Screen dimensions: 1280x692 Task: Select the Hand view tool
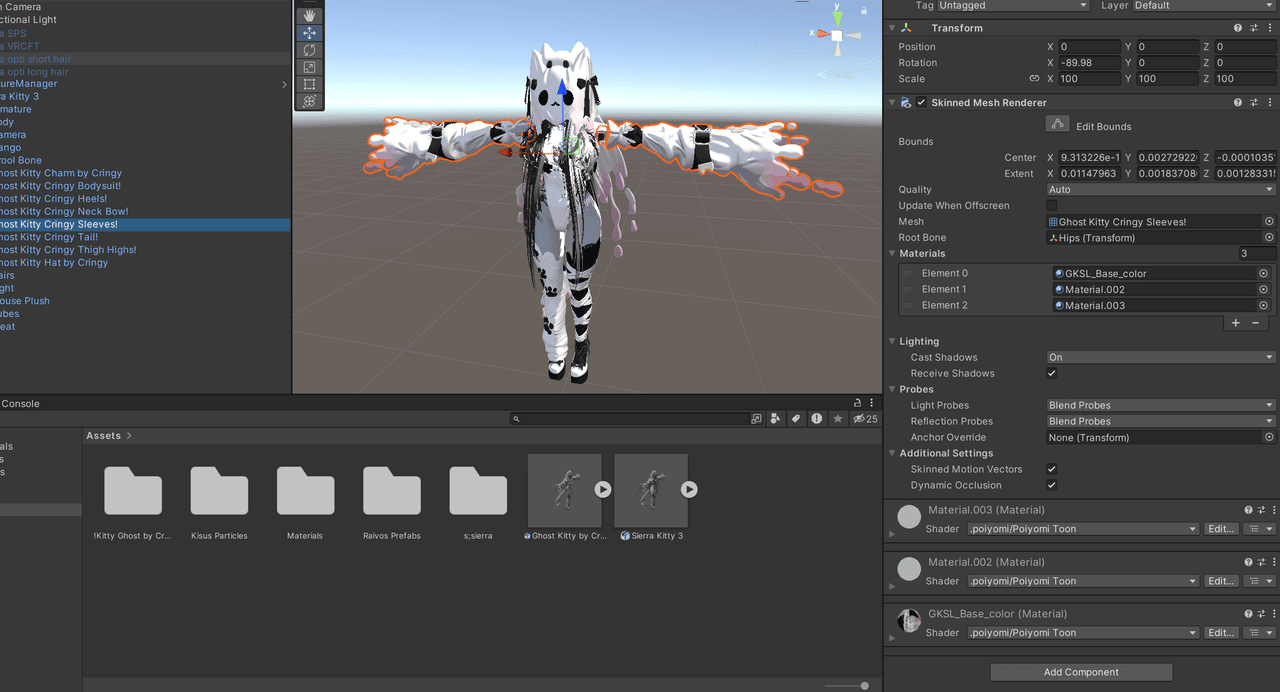pyautogui.click(x=309, y=16)
